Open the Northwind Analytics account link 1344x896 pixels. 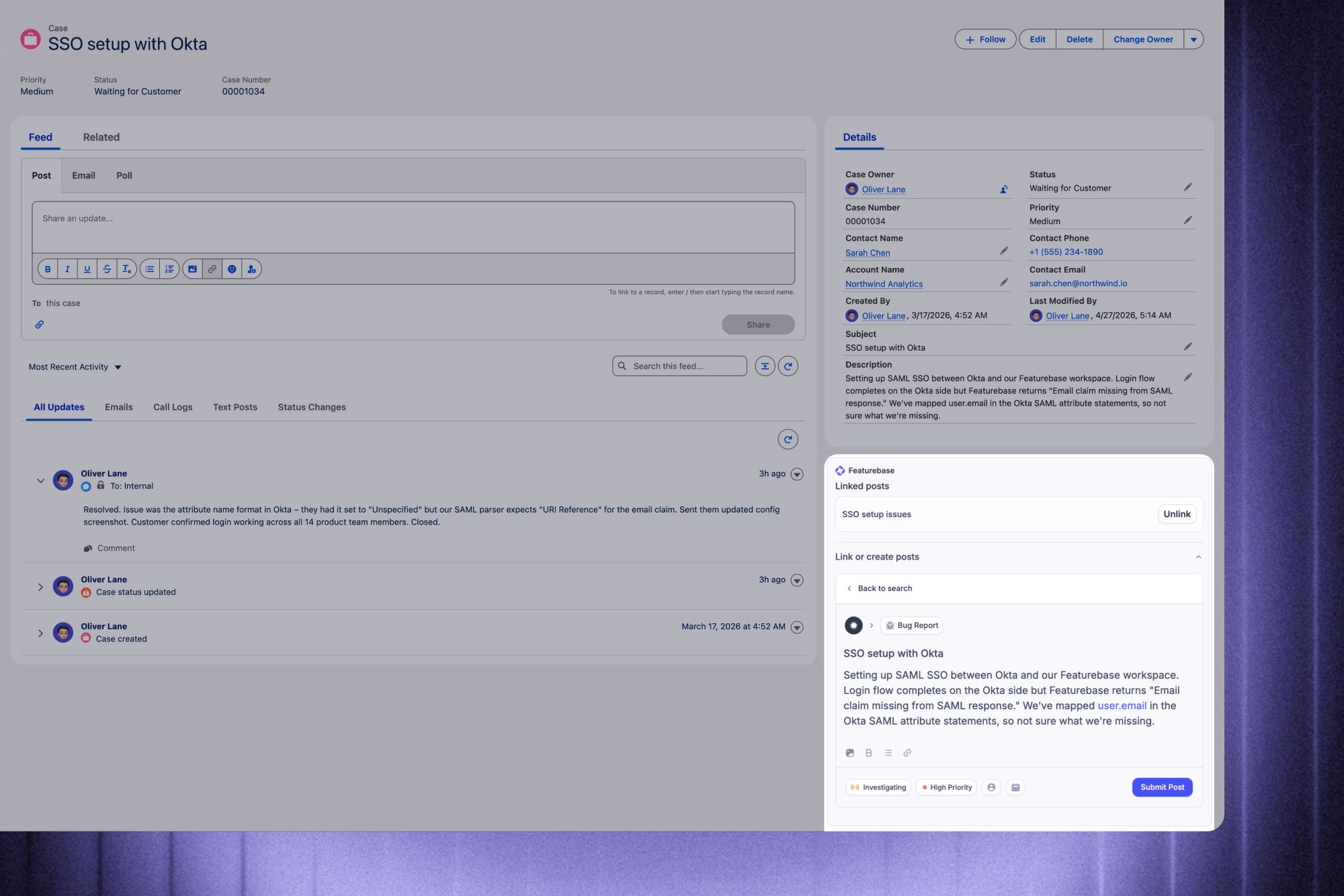(x=884, y=284)
